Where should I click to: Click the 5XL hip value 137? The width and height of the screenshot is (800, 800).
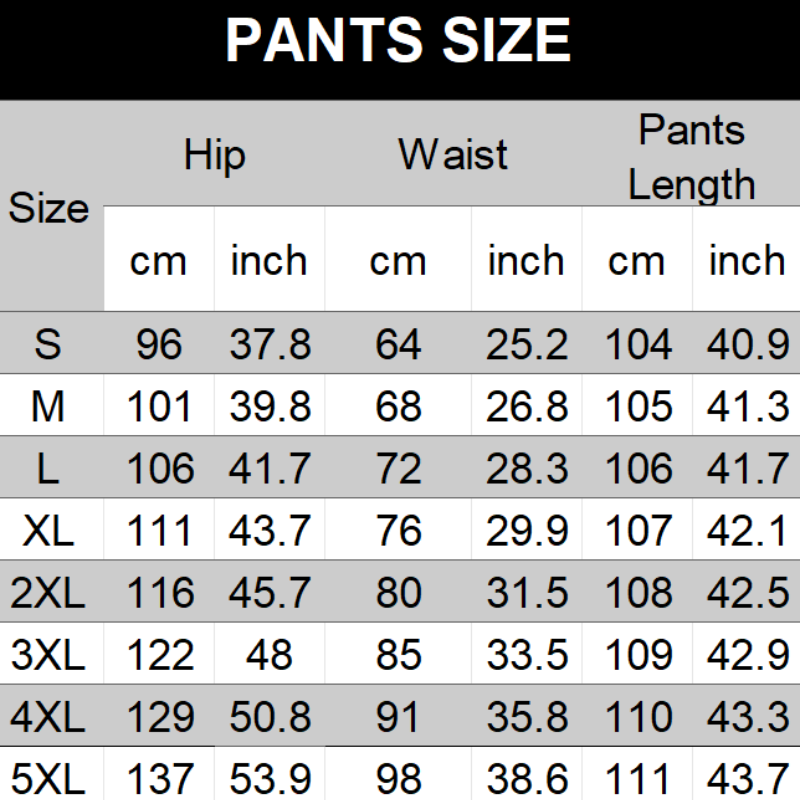click(158, 779)
